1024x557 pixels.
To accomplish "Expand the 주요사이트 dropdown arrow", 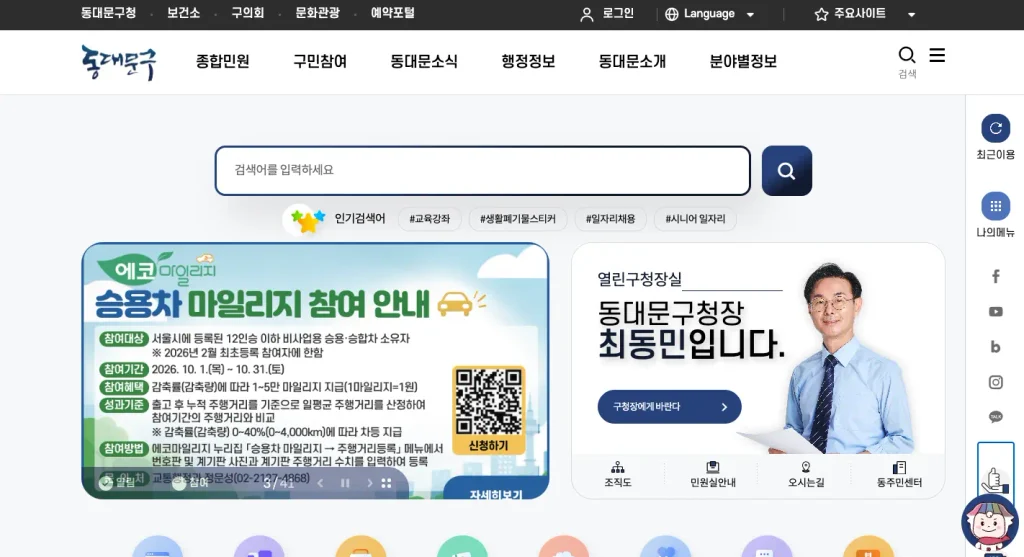I will (912, 14).
